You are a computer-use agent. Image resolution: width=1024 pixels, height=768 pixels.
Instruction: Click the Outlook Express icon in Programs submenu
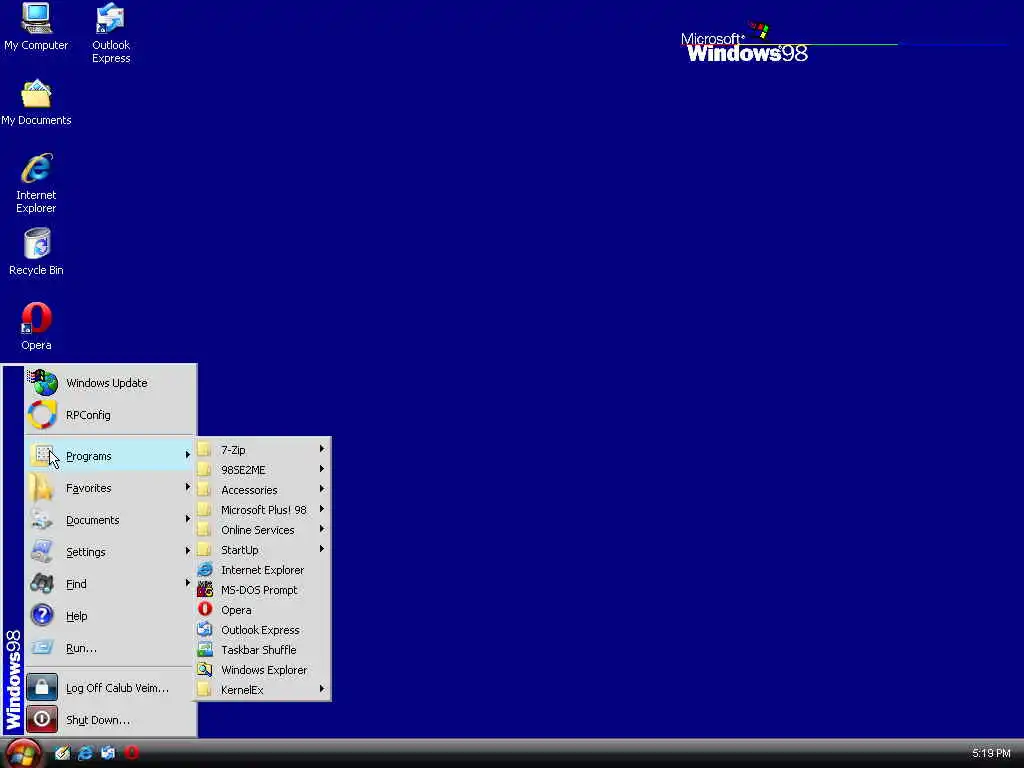point(205,630)
